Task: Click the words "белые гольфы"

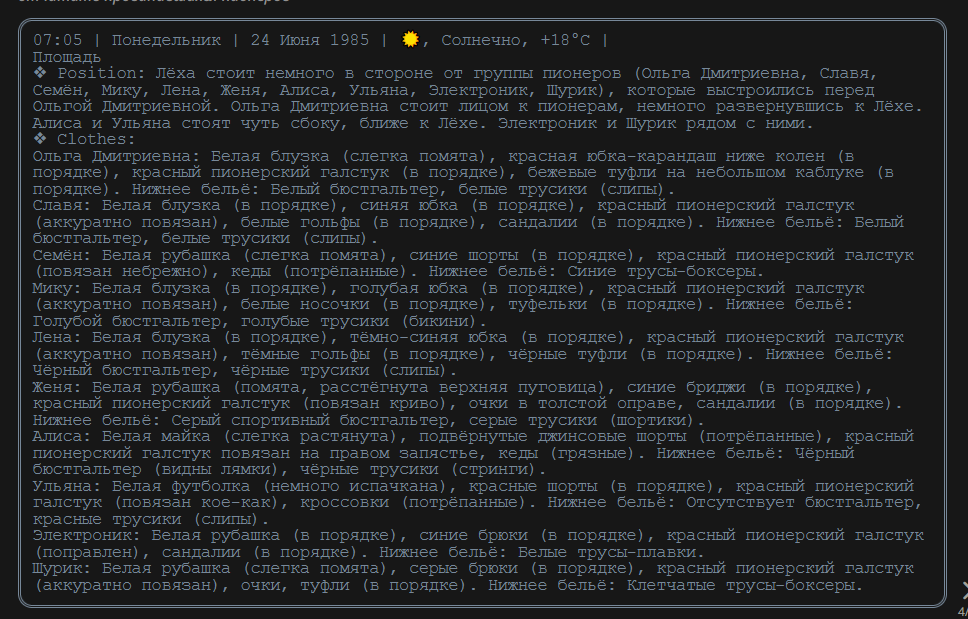Action: [300, 222]
